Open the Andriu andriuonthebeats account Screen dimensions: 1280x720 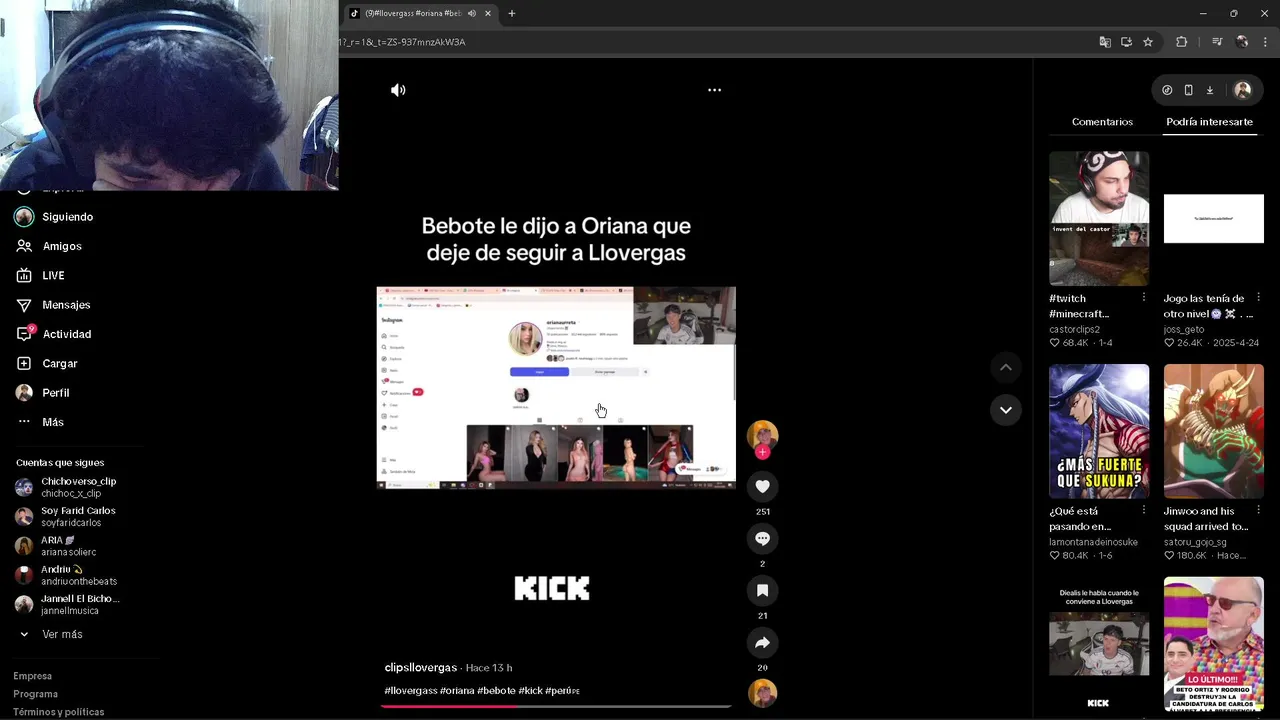point(78,575)
